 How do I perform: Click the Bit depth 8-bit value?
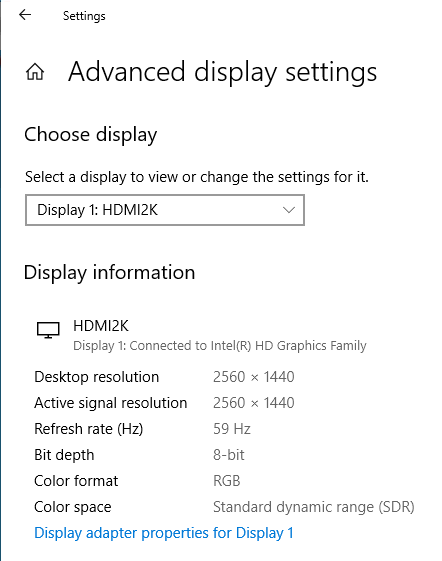(229, 455)
